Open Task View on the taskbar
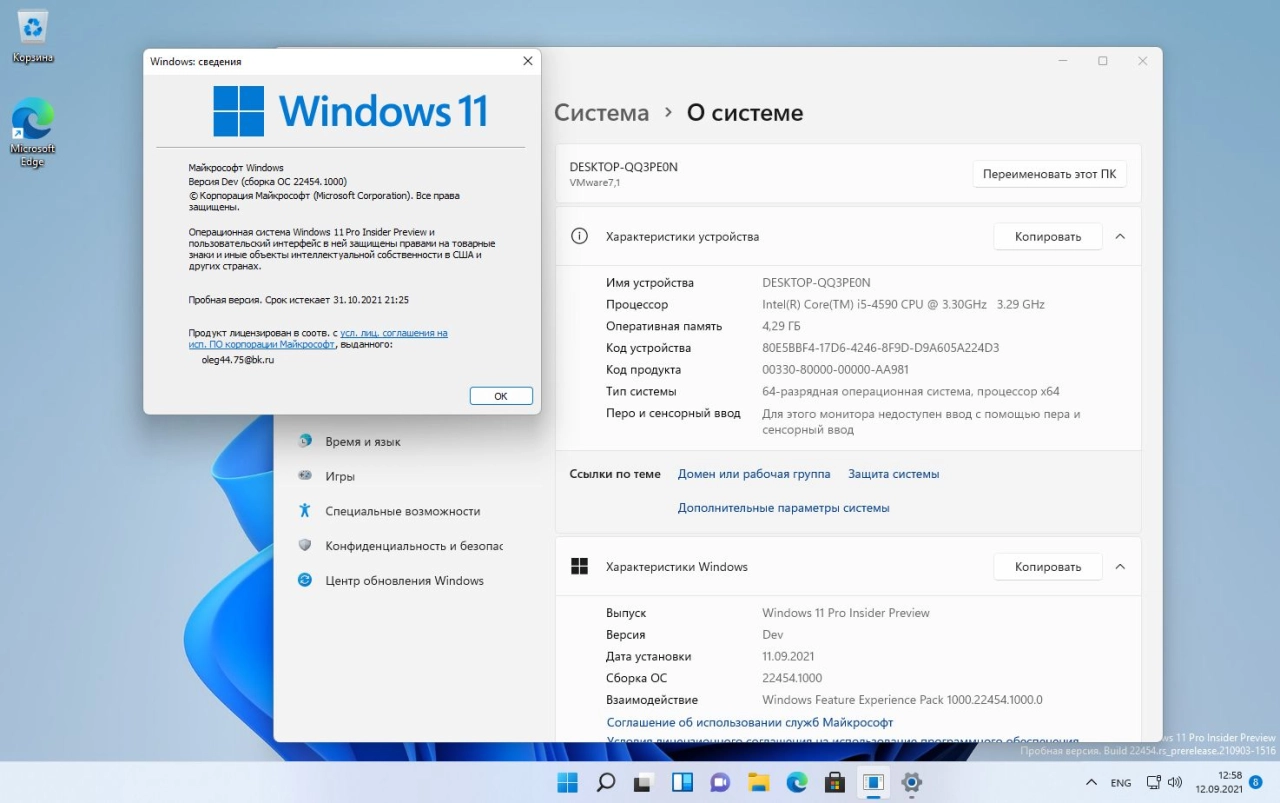The image size is (1280, 803). click(x=643, y=782)
